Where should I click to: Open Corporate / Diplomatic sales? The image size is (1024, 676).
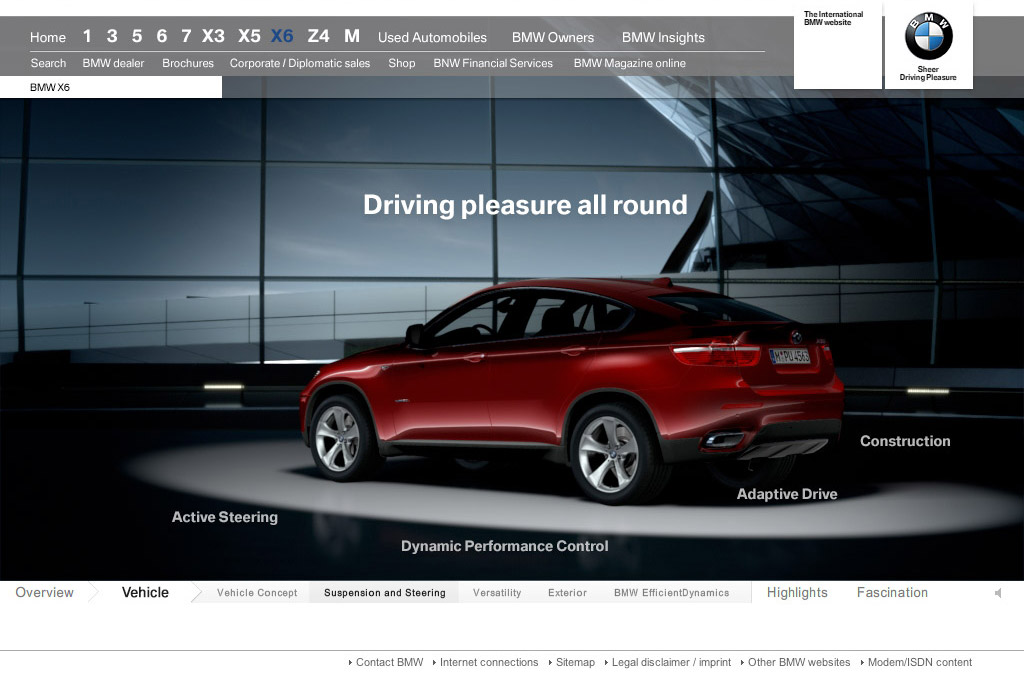click(x=300, y=63)
